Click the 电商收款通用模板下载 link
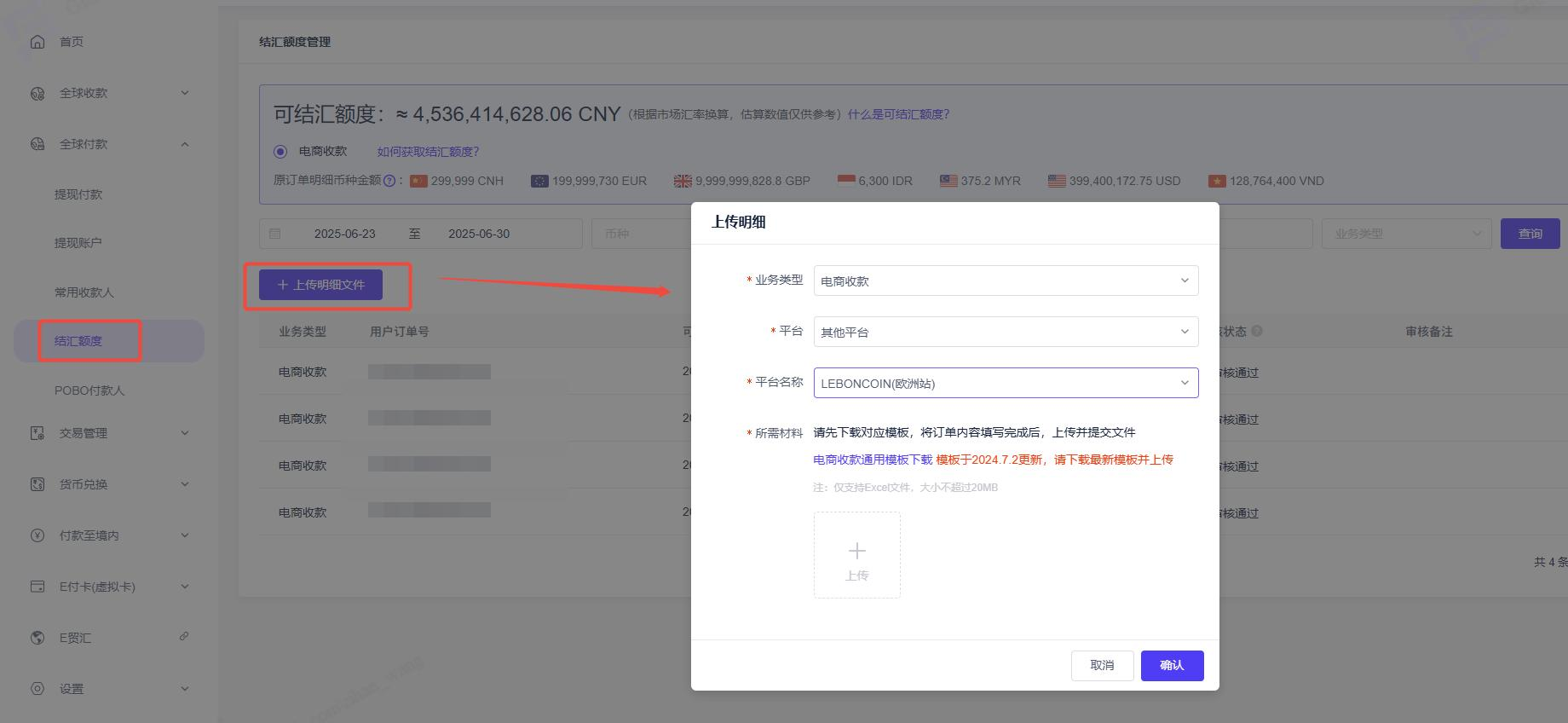The image size is (1568, 723). pos(873,460)
